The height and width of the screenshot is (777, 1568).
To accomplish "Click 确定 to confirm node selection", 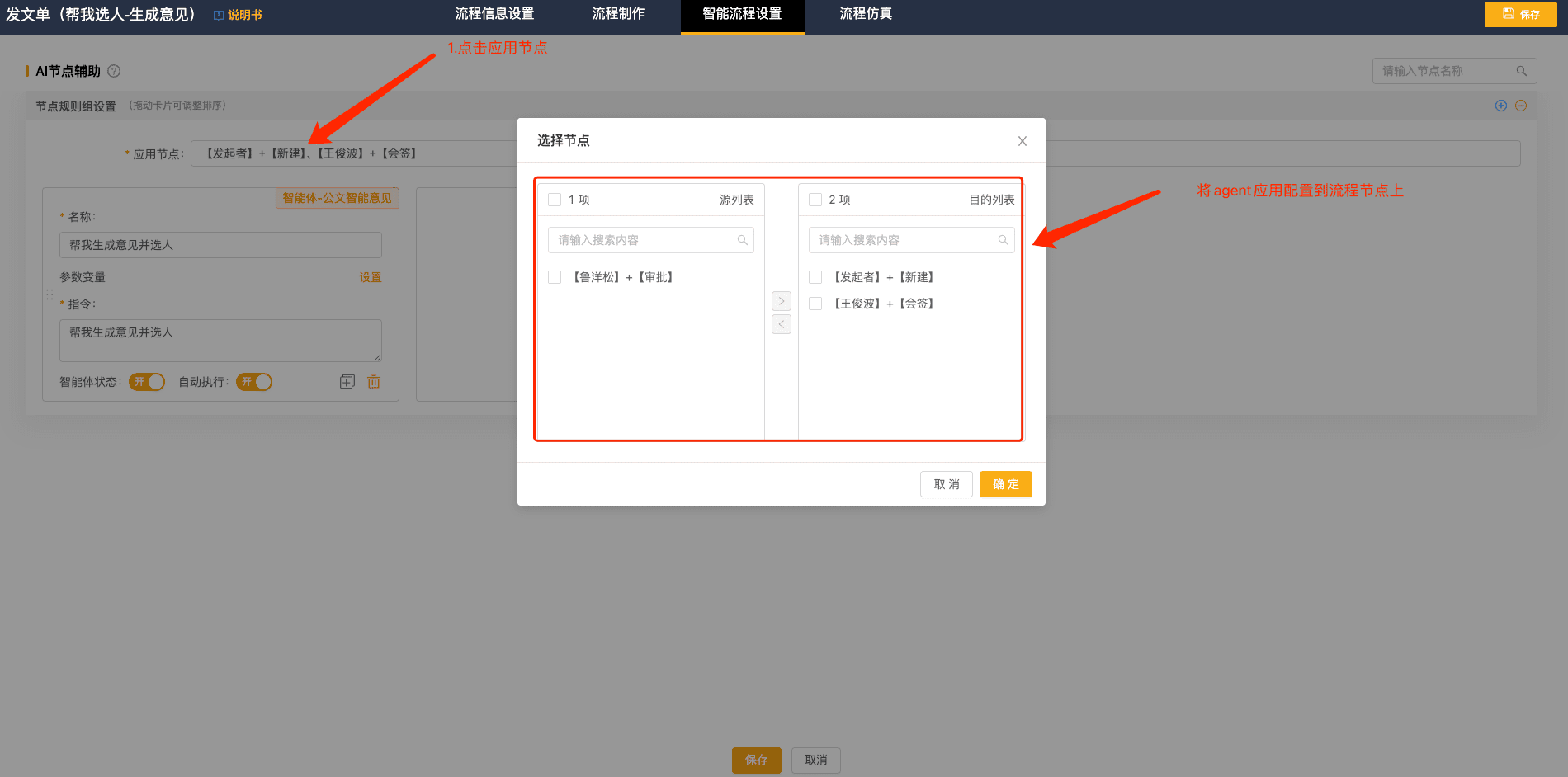I will pos(1005,484).
